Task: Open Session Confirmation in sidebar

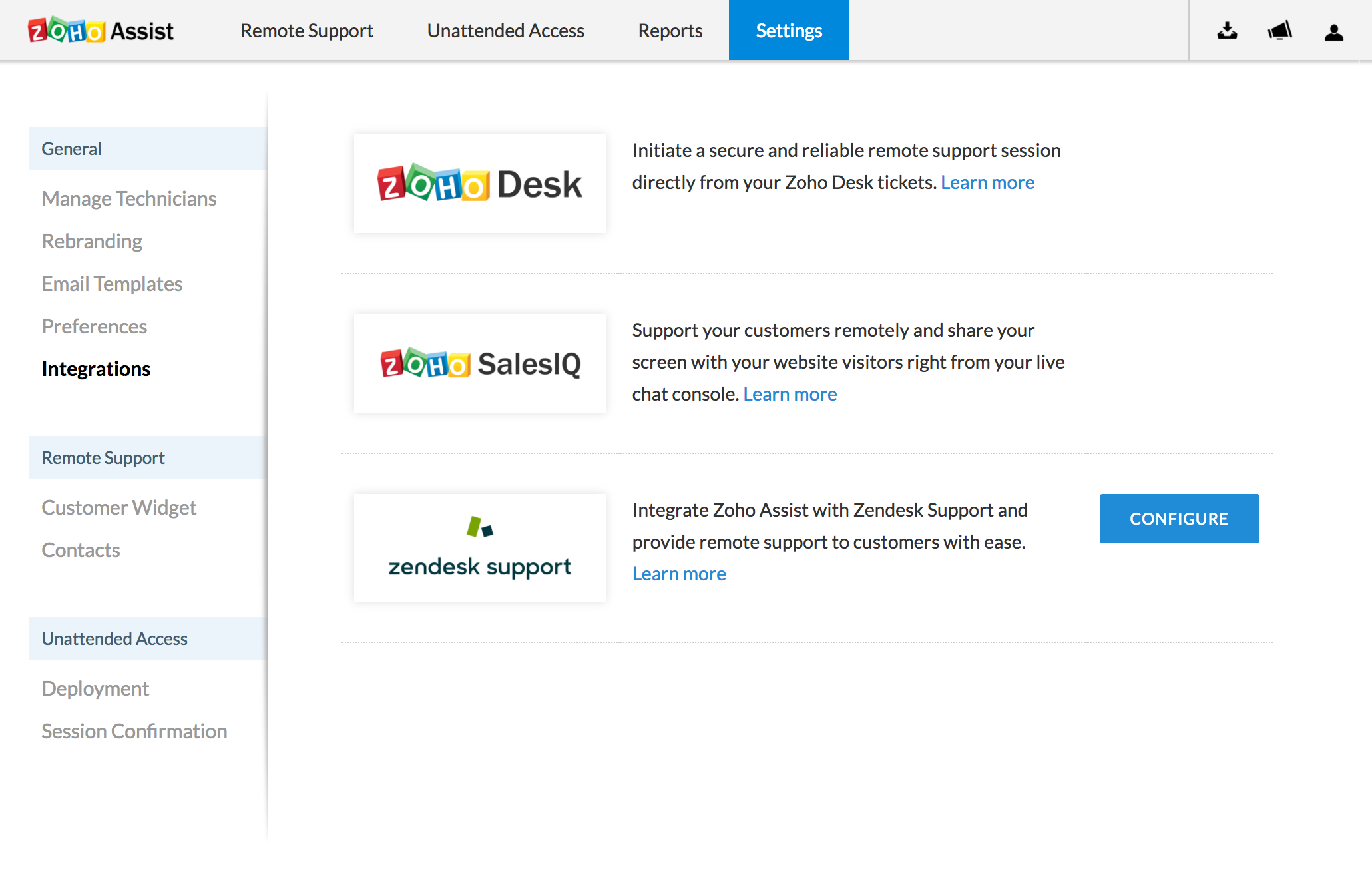Action: (134, 731)
